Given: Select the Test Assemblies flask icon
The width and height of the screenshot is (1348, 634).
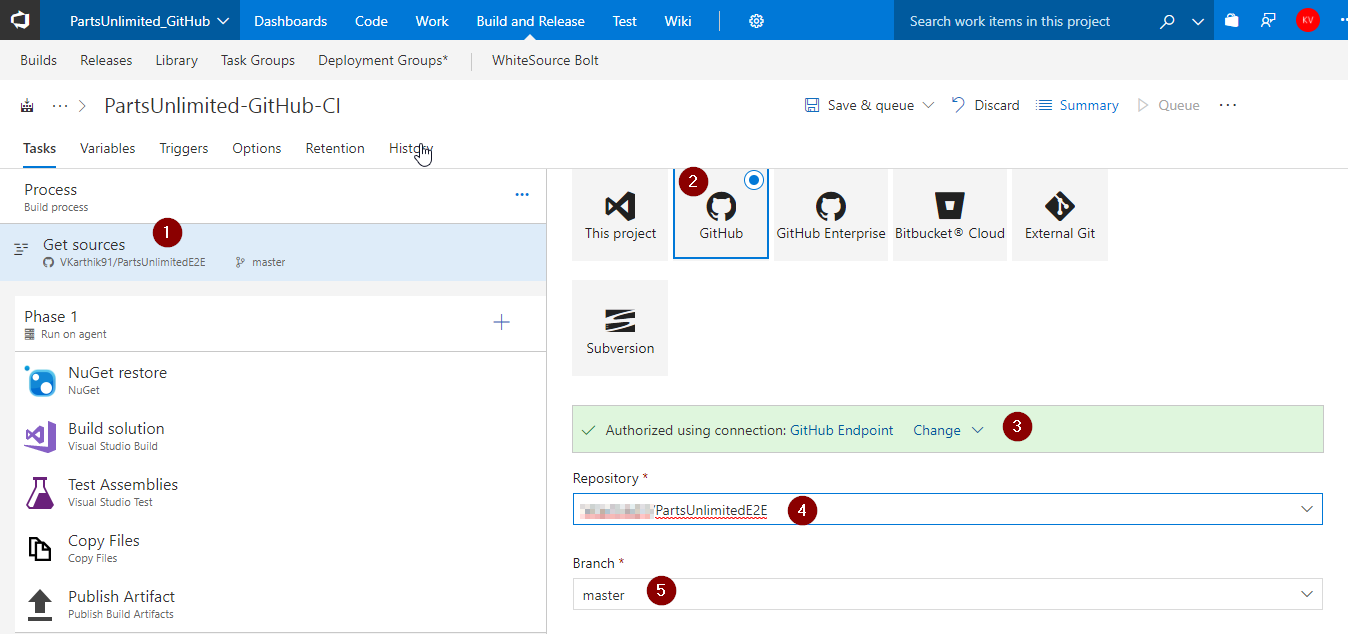Looking at the screenshot, I should pyautogui.click(x=41, y=493).
